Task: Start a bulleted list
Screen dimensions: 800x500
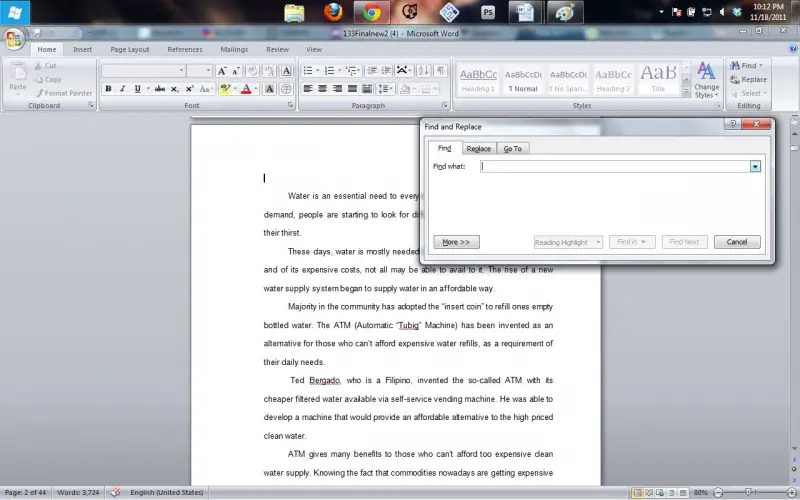Action: tap(308, 70)
